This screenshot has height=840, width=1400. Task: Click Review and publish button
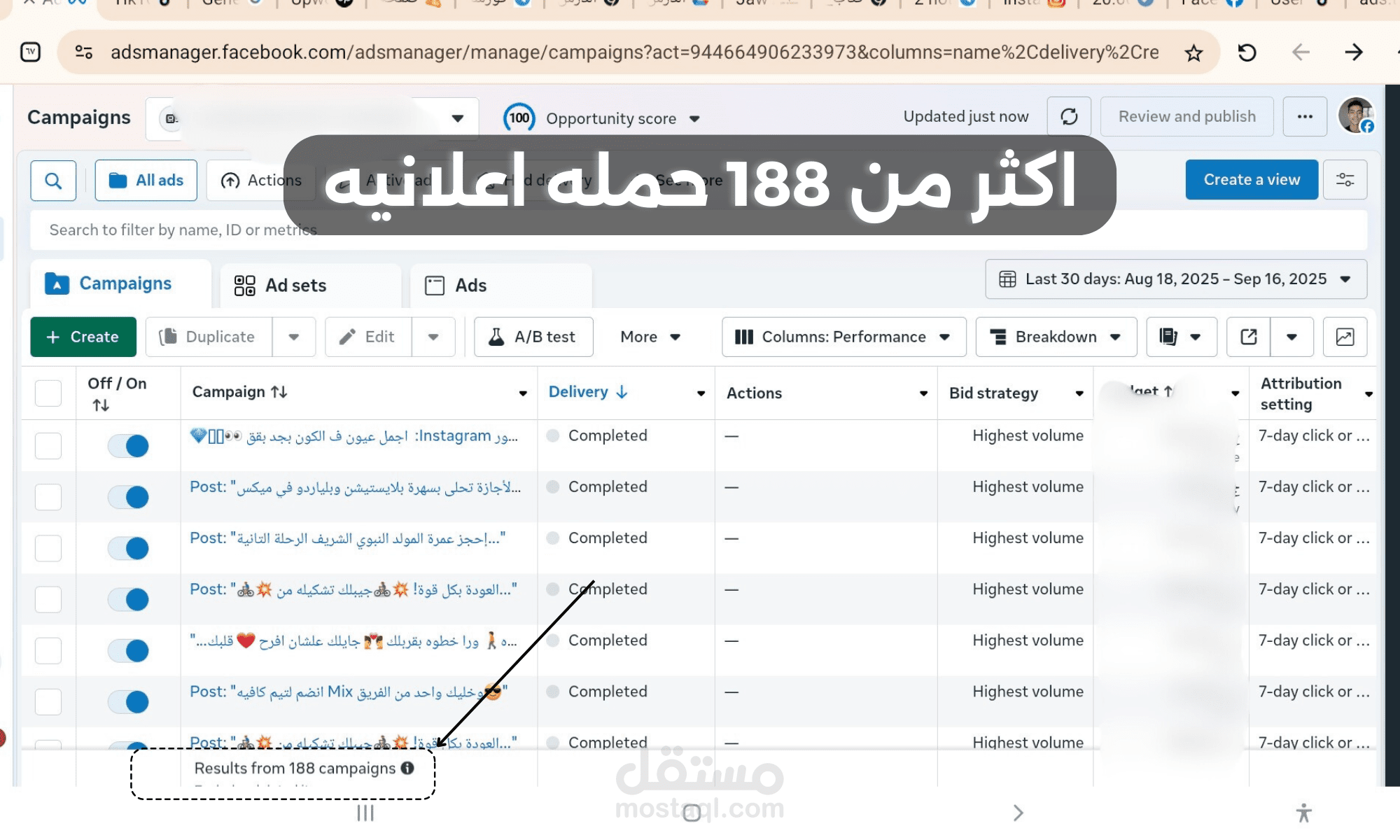1186,117
